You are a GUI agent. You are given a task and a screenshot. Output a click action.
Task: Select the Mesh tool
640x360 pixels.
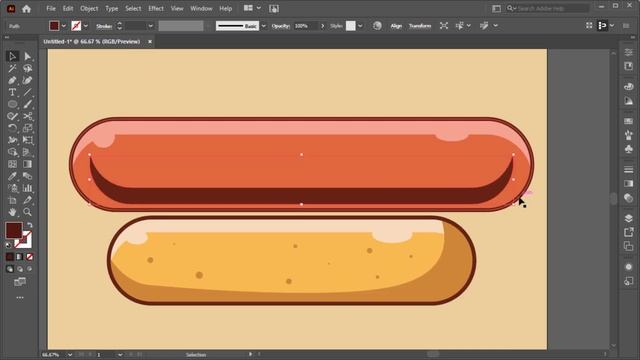click(x=12, y=164)
